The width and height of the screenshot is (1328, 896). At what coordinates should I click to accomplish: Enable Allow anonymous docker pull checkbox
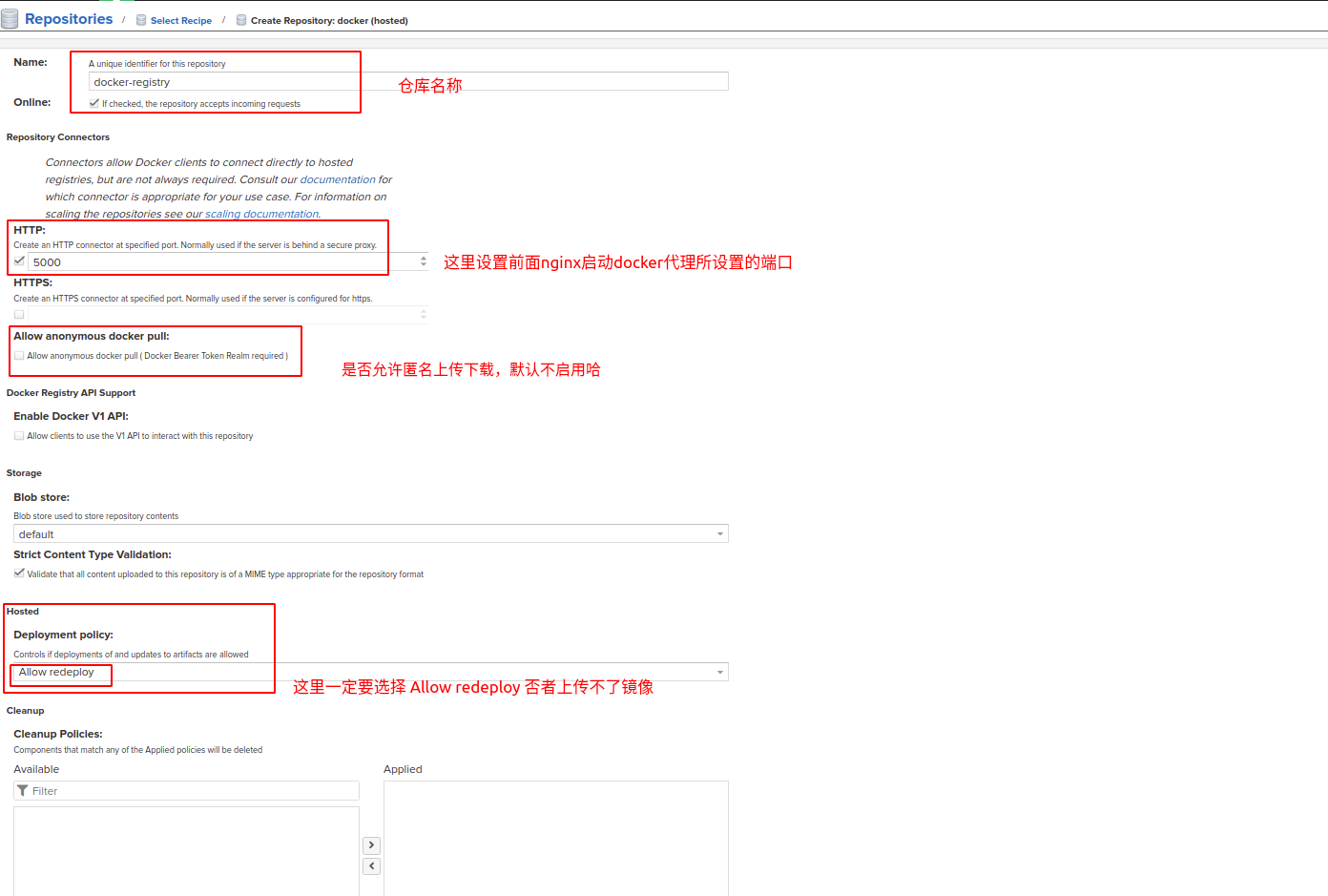19,356
